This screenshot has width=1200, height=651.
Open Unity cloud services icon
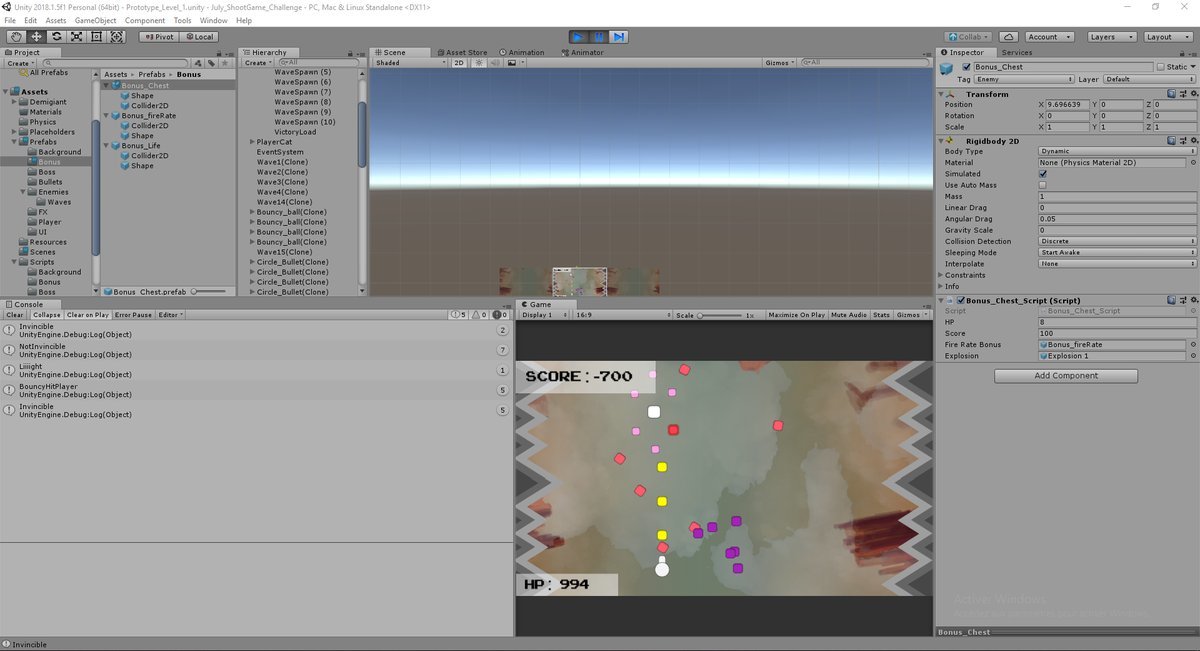click(1007, 37)
